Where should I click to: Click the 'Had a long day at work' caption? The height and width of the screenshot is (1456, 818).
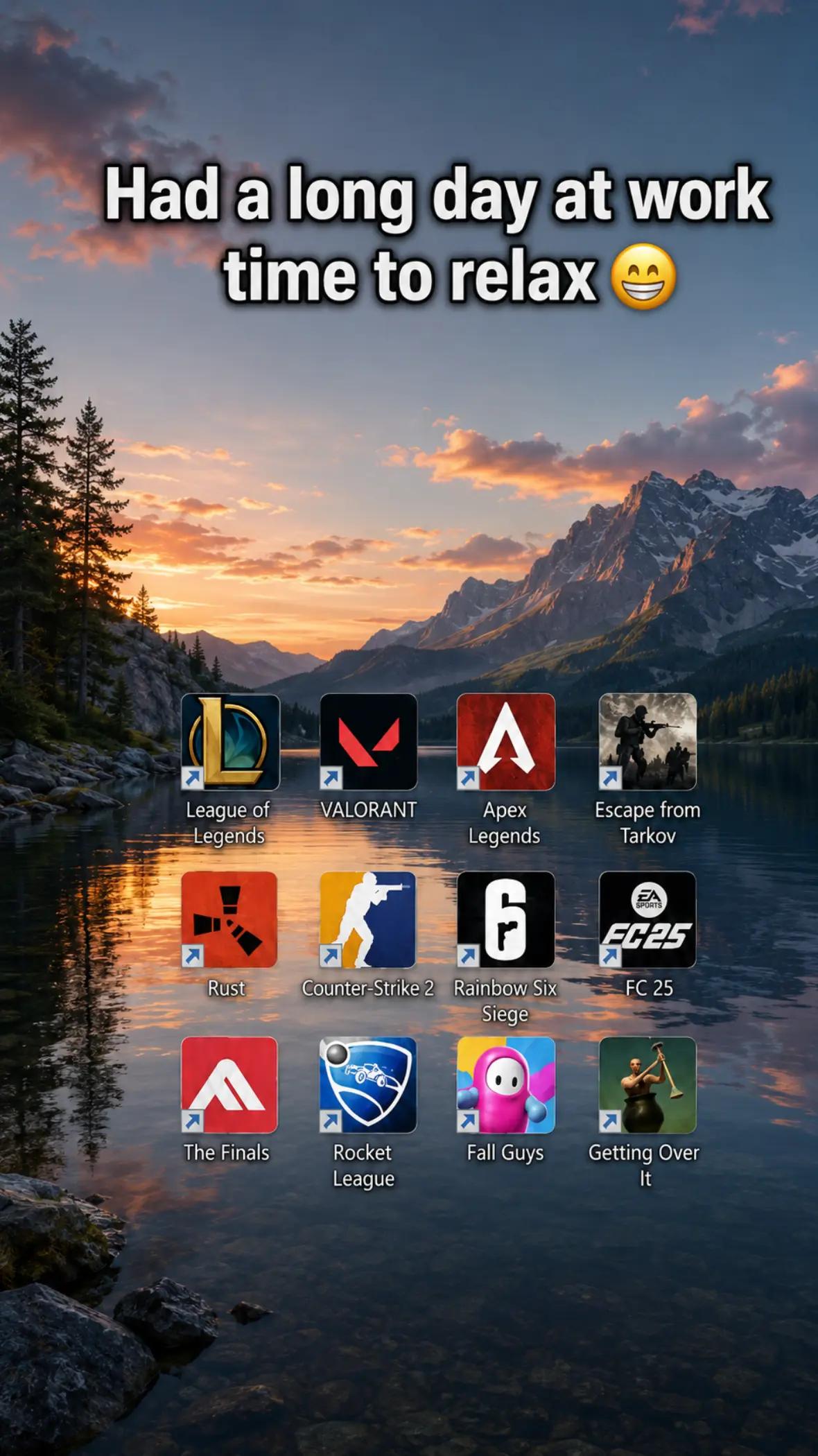click(x=437, y=196)
